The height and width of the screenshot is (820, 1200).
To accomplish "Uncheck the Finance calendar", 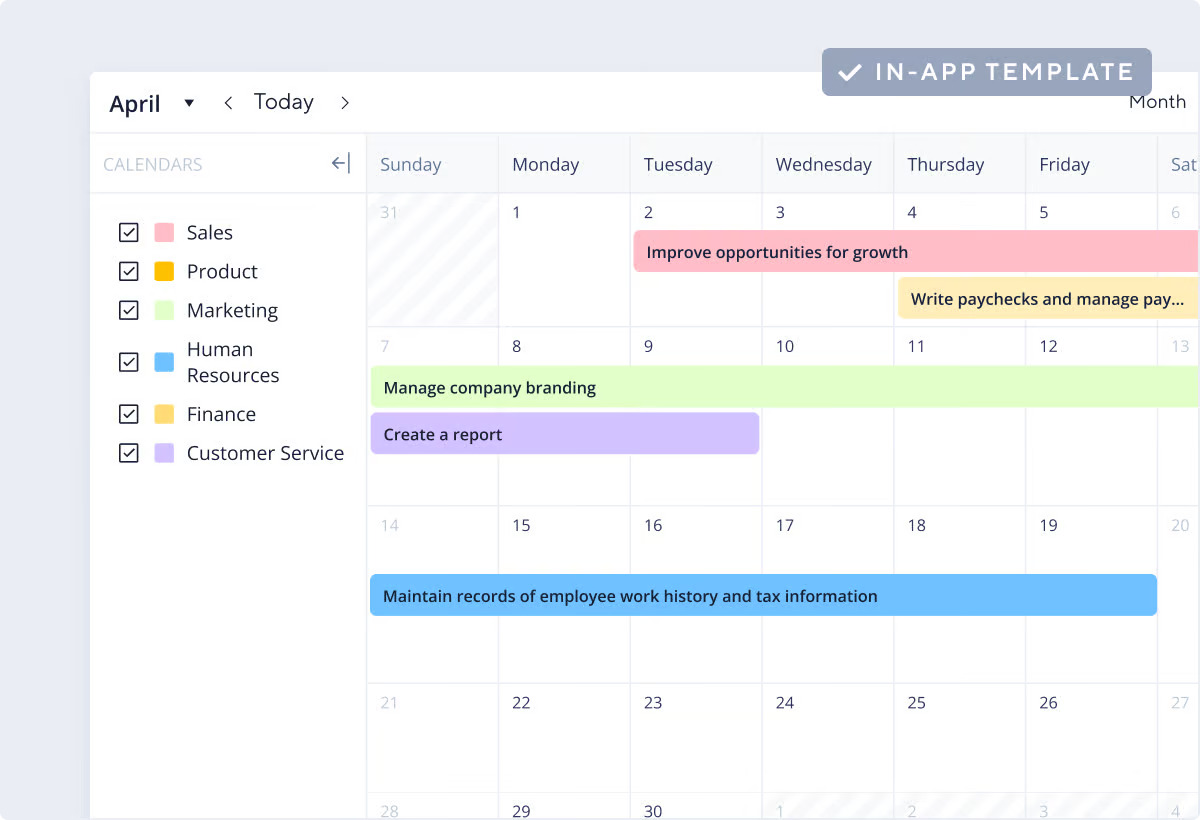I will coord(129,413).
